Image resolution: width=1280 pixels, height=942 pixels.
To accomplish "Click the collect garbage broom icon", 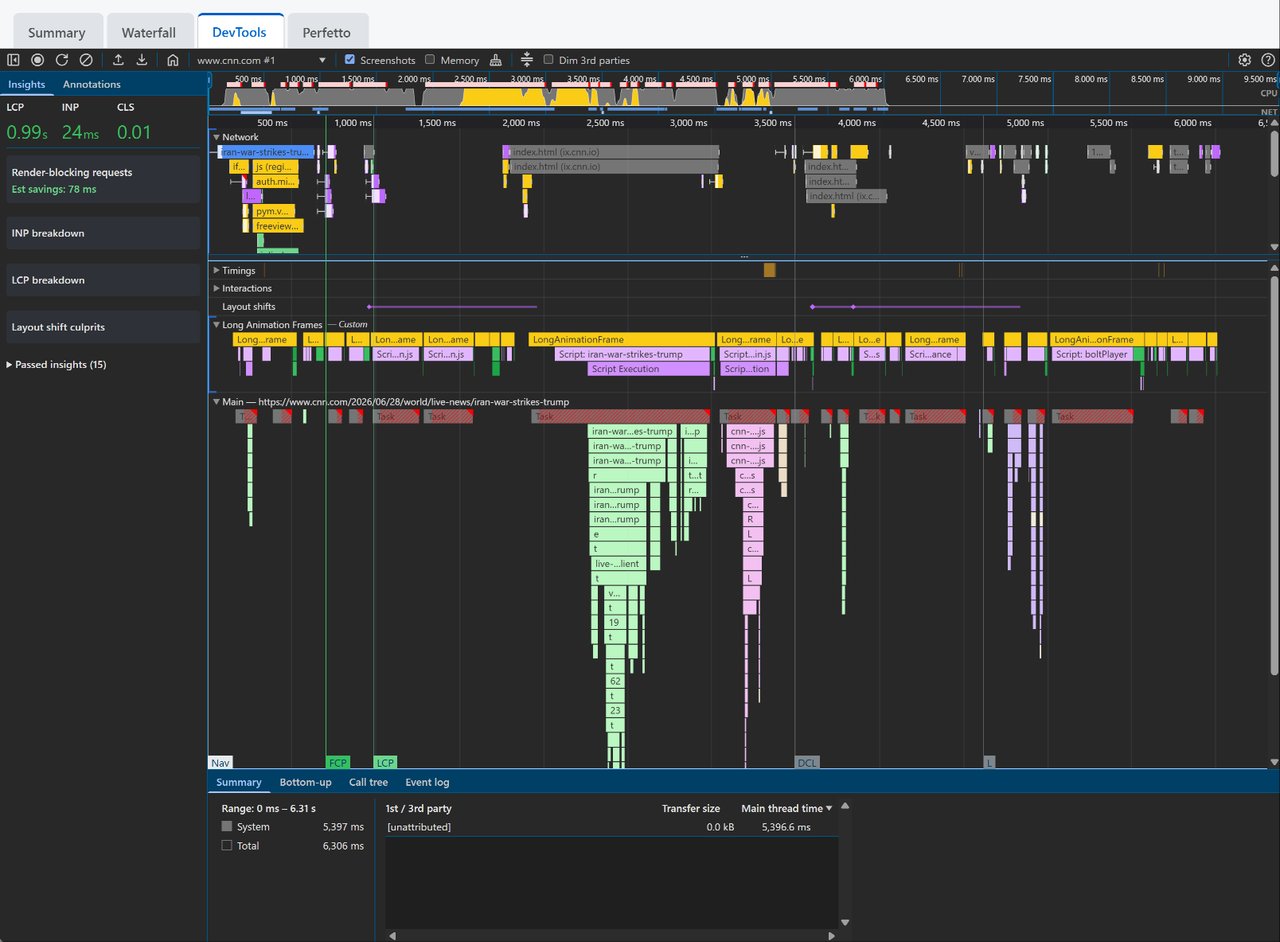I will pyautogui.click(x=496, y=60).
